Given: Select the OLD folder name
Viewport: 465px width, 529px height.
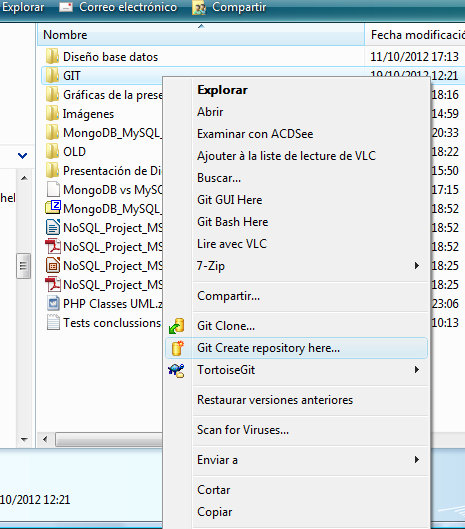Looking at the screenshot, I should click(74, 152).
